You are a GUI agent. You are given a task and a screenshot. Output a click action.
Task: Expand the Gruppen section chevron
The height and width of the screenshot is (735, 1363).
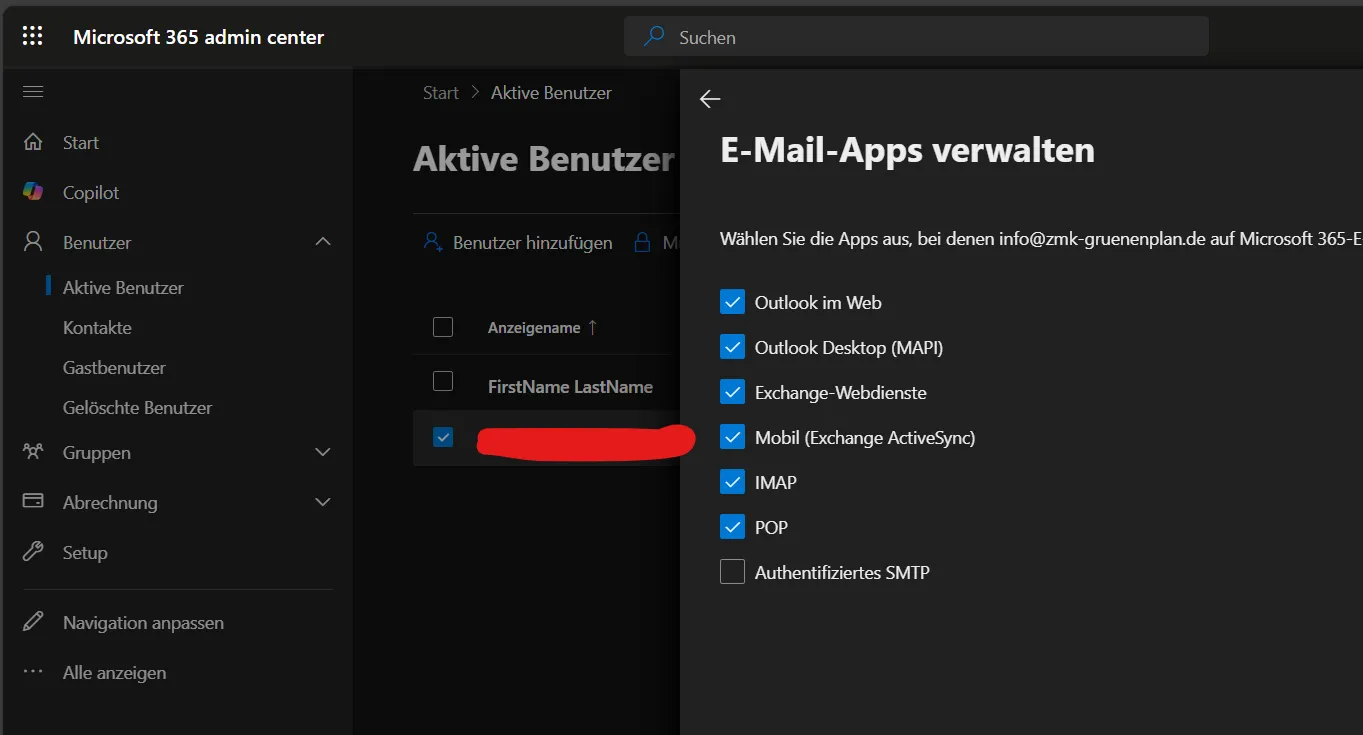323,452
